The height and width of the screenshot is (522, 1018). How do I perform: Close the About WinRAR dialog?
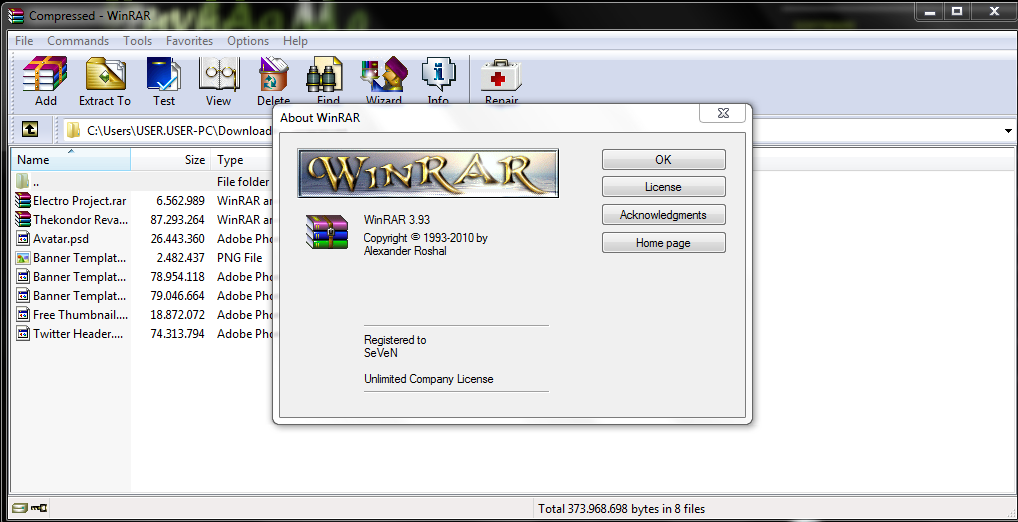point(723,114)
